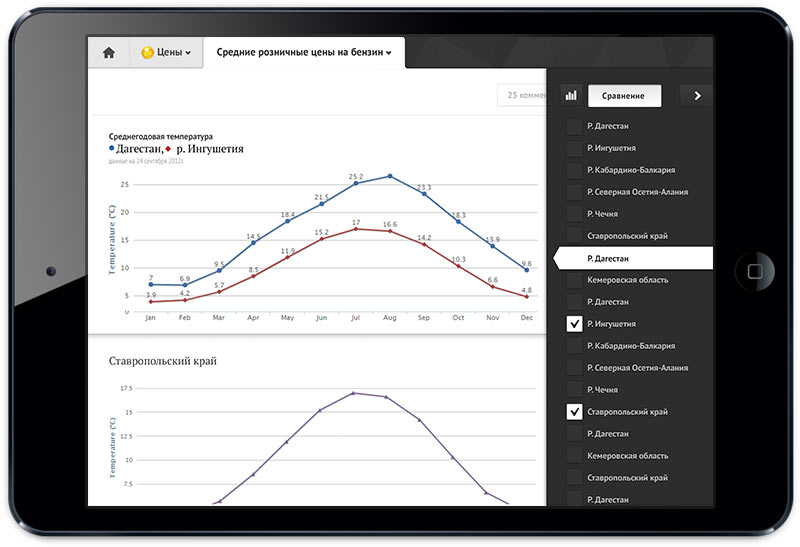
Task: Click the 25 comments box above the chart
Action: [x=523, y=96]
